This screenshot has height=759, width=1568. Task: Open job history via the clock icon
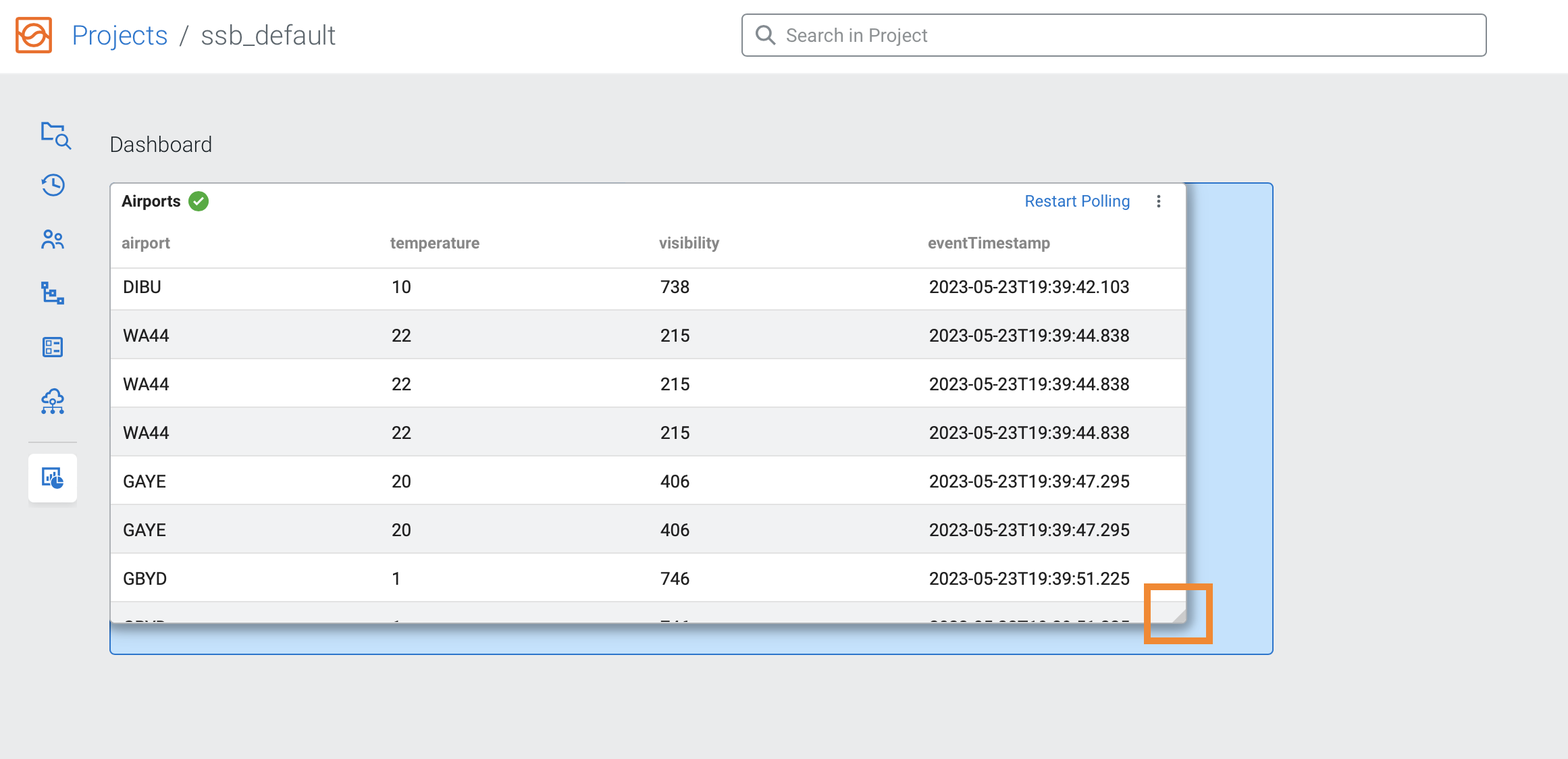[53, 185]
